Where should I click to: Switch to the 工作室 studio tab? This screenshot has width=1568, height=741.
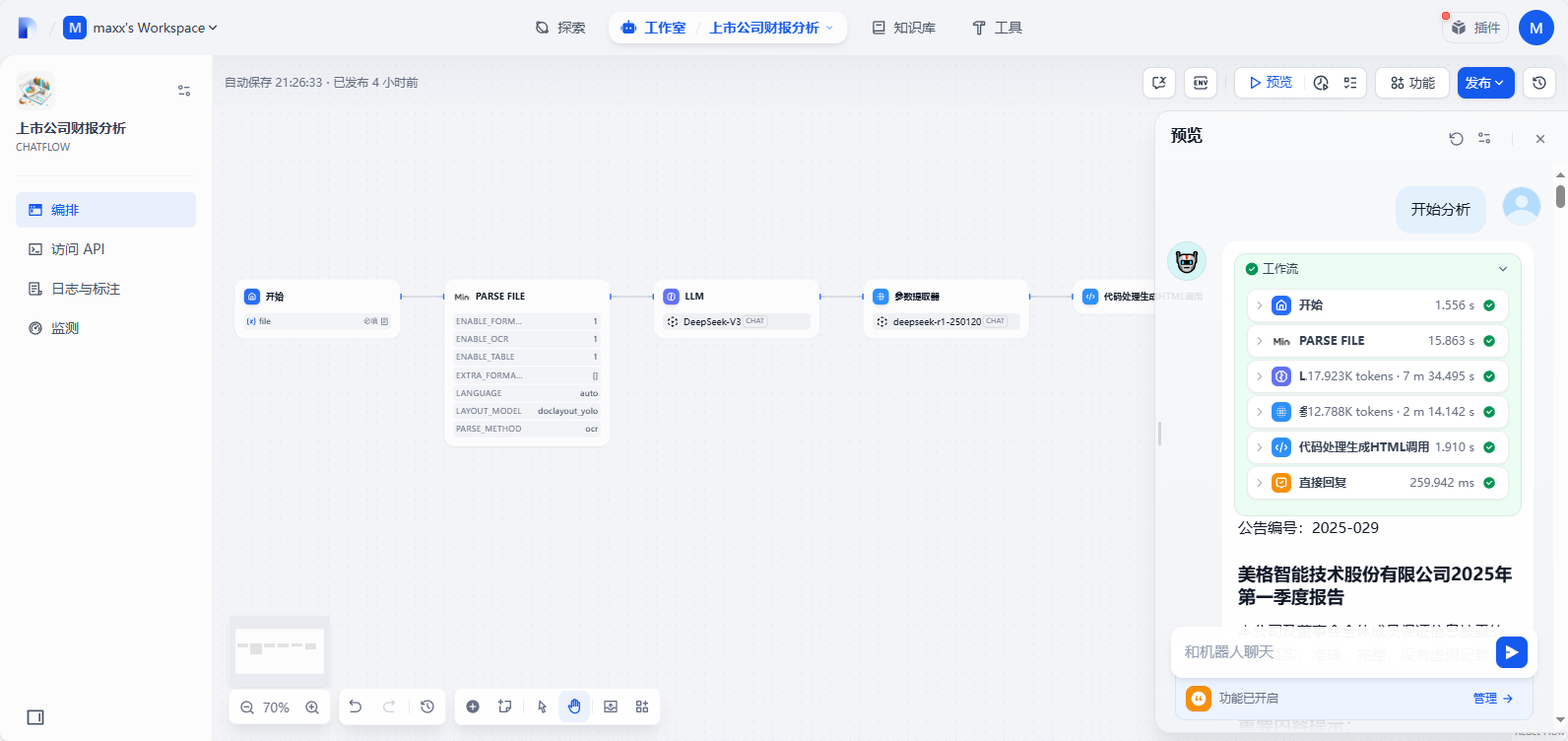tap(654, 28)
